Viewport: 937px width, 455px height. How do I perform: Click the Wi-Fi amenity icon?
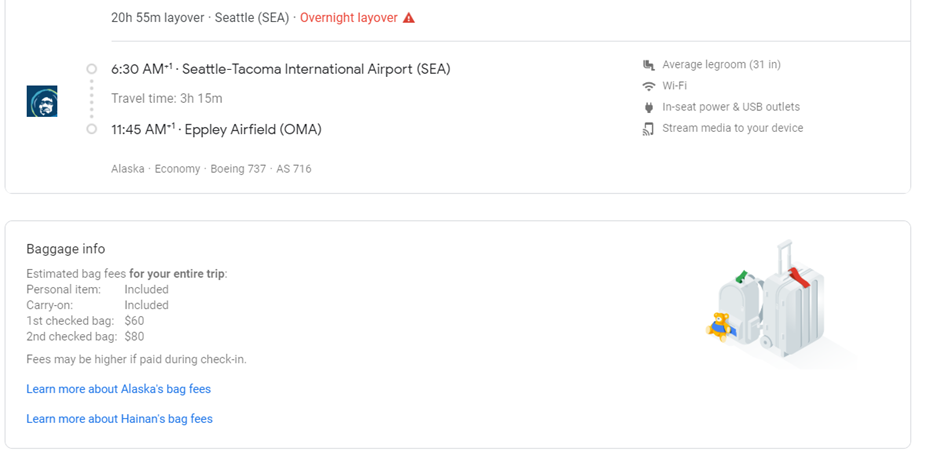648,86
